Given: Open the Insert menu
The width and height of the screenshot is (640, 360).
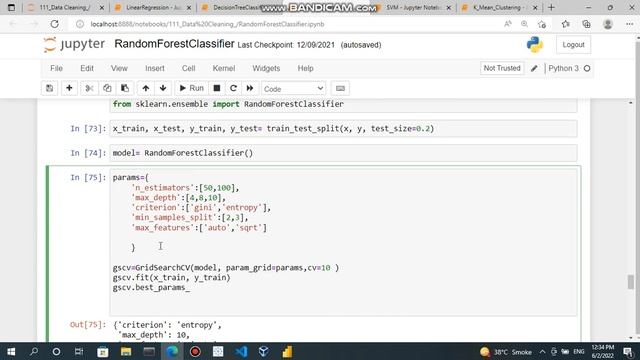Looking at the screenshot, I should [x=155, y=69].
